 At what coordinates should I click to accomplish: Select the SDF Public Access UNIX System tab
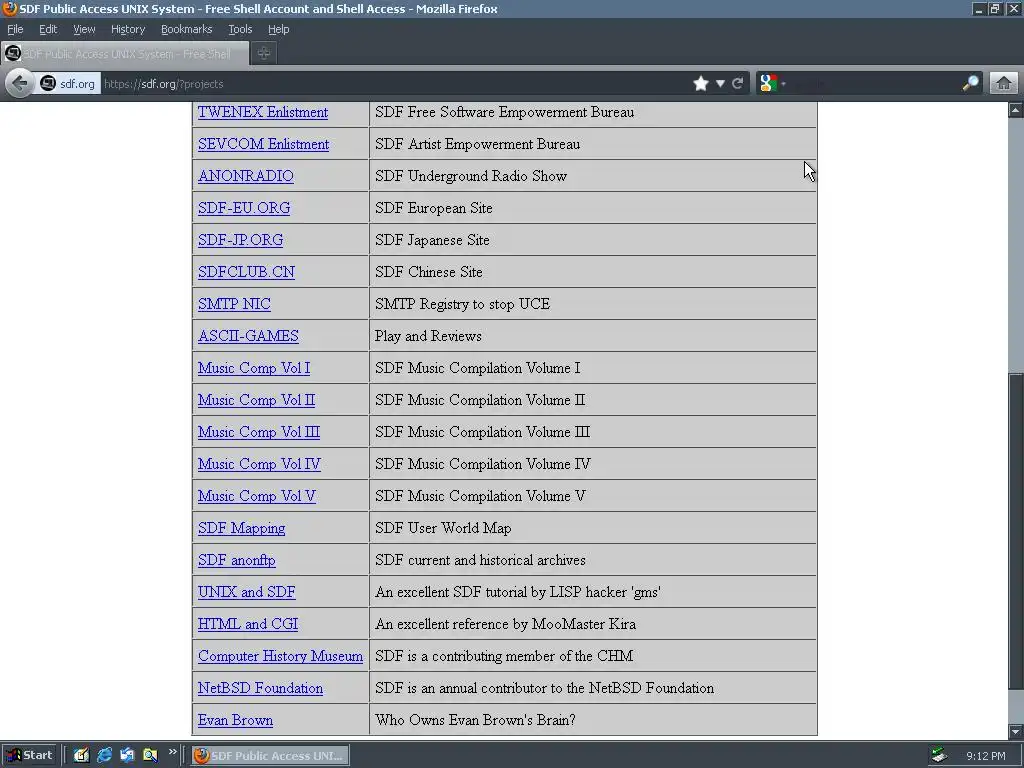[125, 54]
